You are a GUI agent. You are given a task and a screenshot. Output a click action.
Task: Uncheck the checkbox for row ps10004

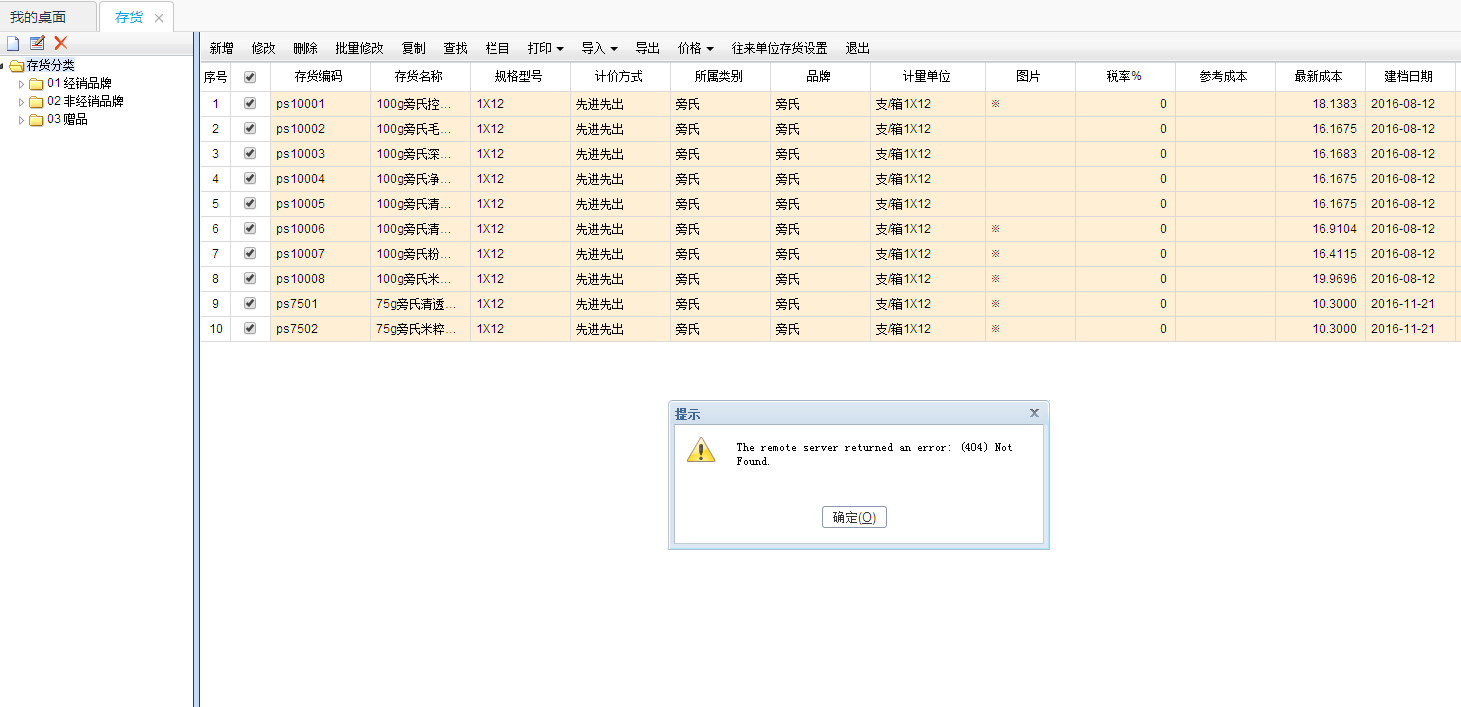click(x=250, y=178)
